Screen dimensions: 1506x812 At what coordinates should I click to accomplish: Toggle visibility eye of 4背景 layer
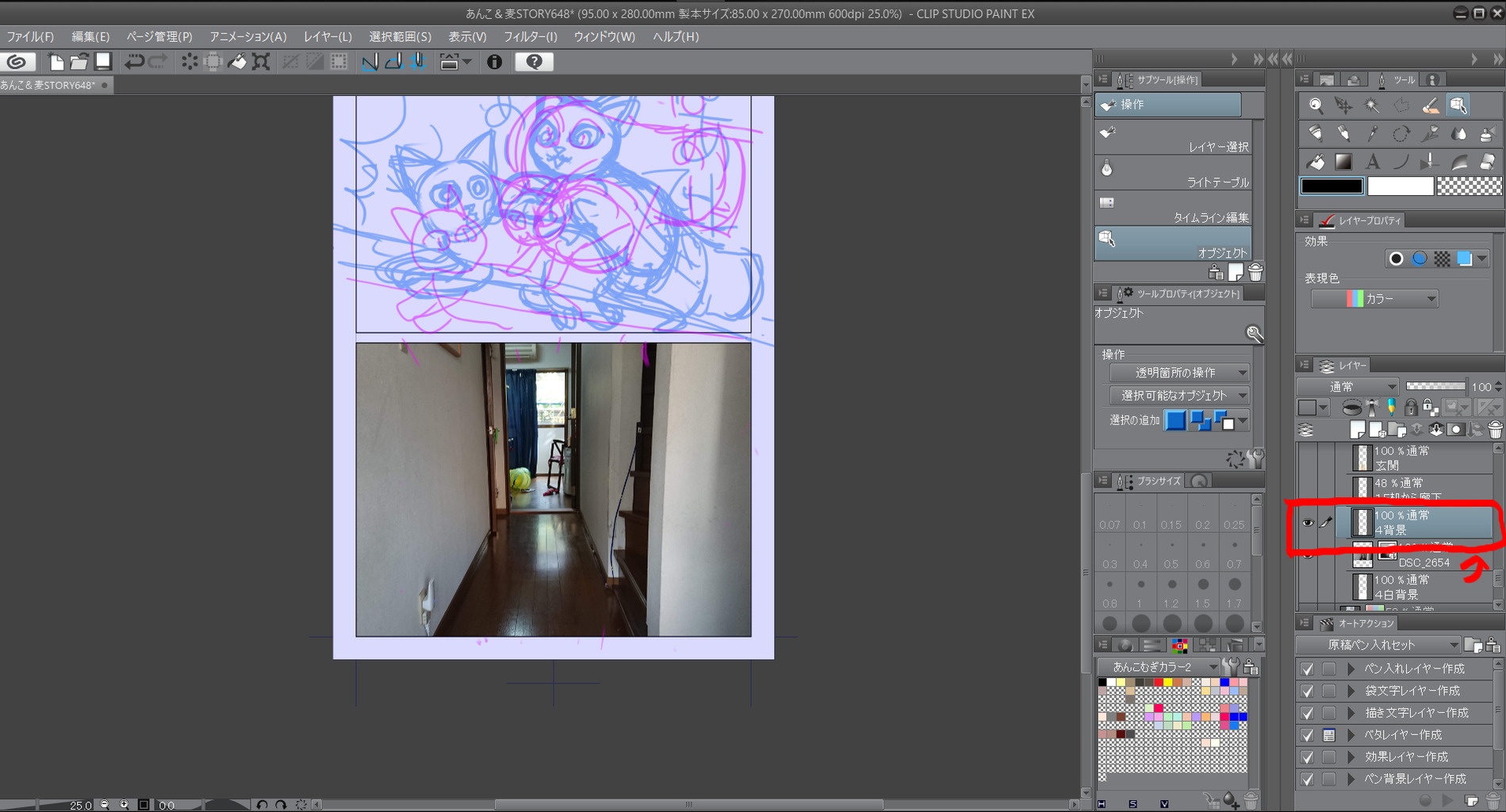point(1308,523)
